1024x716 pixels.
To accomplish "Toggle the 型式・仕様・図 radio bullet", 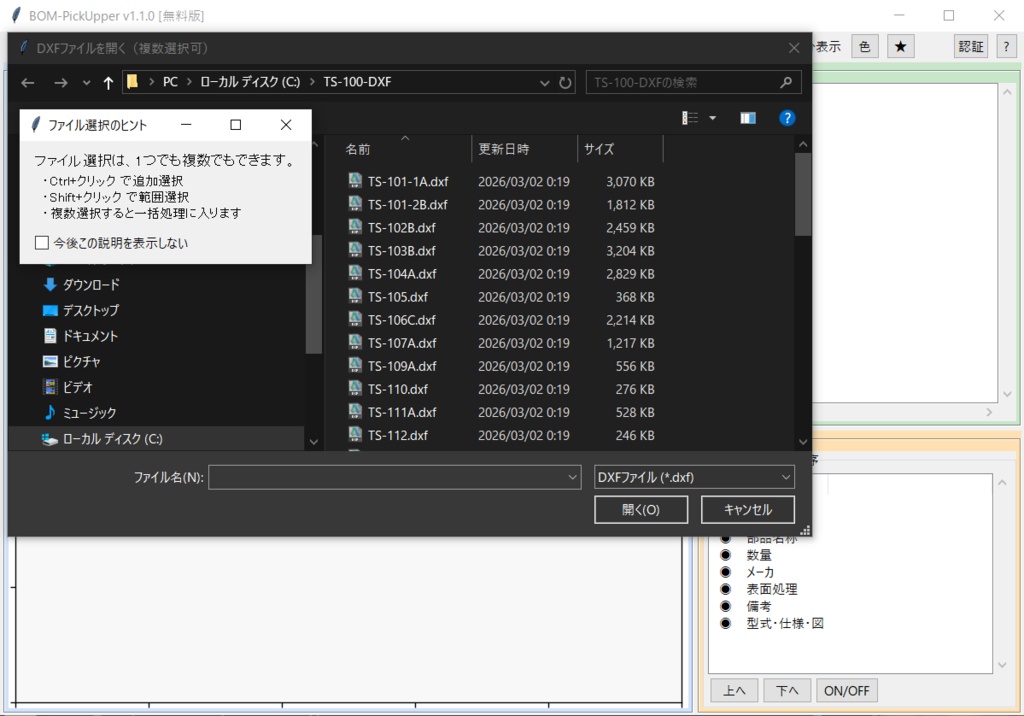I will [x=726, y=623].
